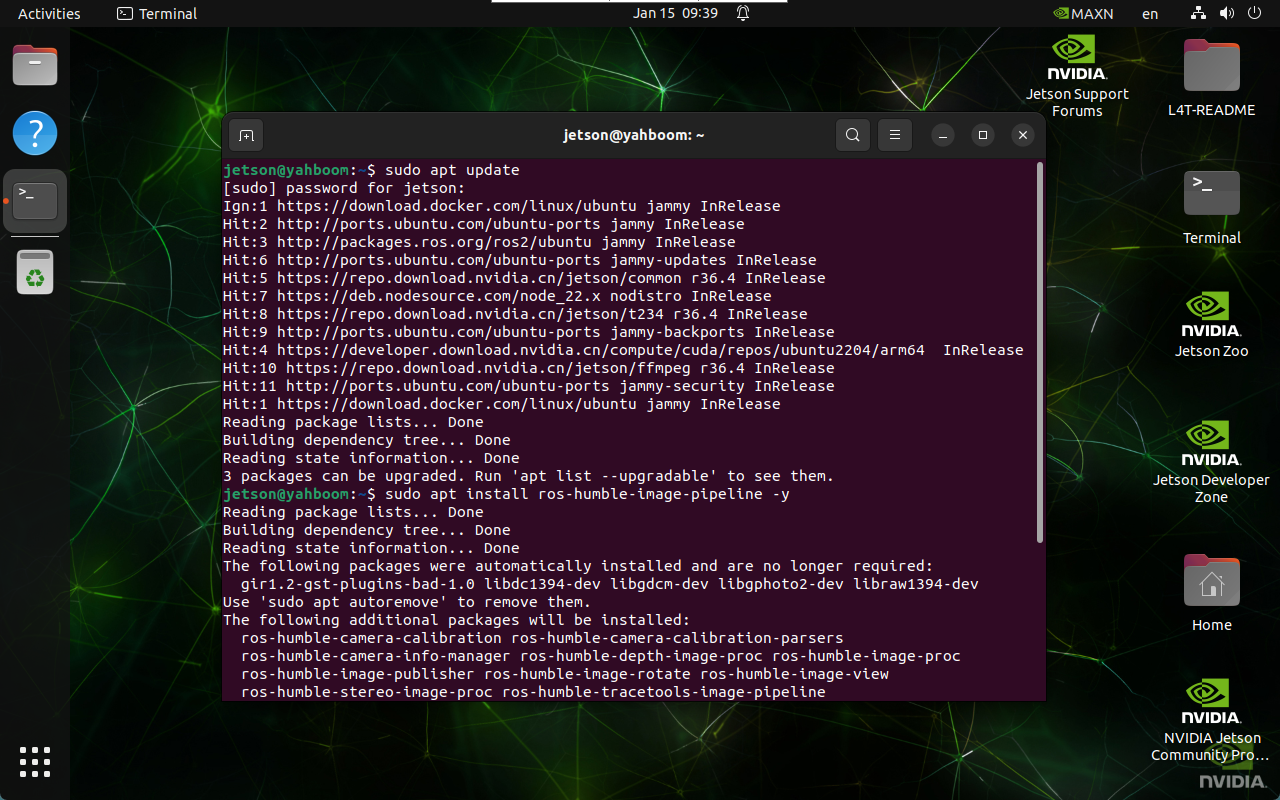Select the L4T-README folder on the desktop
This screenshot has height=800, width=1280.
[x=1211, y=78]
